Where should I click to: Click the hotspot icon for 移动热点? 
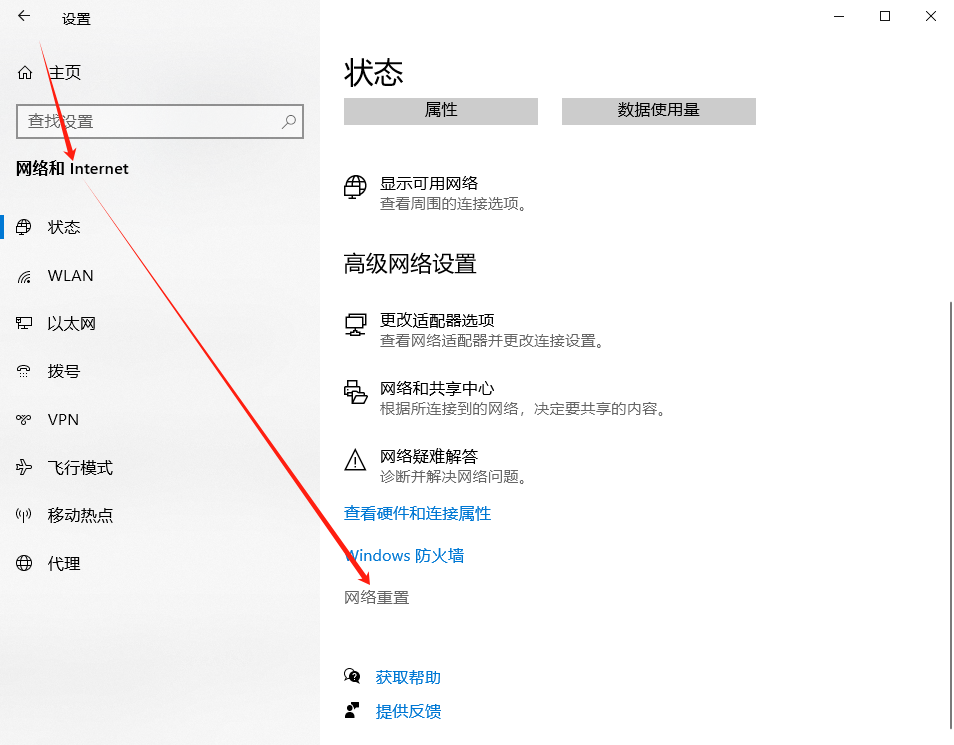coord(24,516)
